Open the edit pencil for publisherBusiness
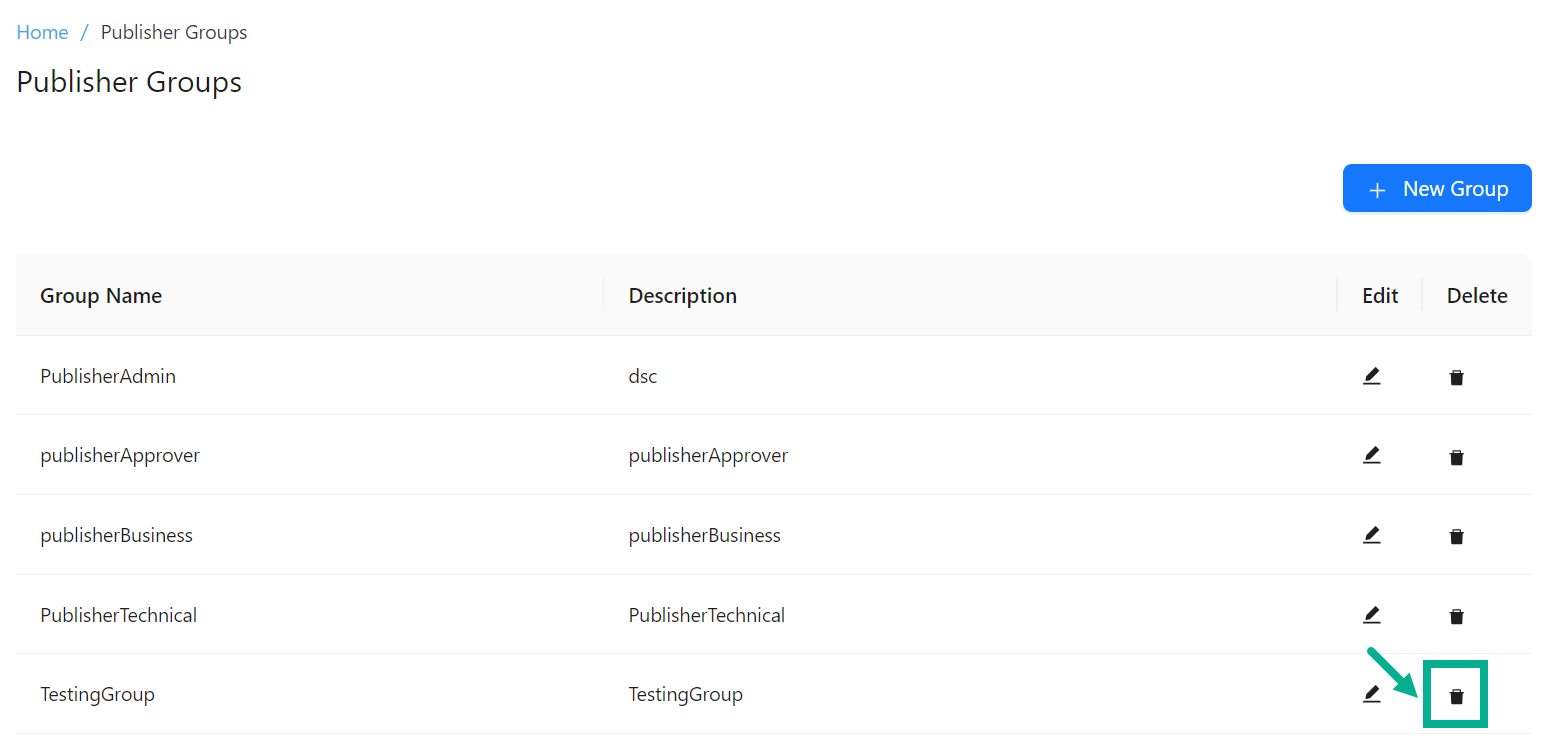This screenshot has width=1544, height=747. click(1372, 535)
